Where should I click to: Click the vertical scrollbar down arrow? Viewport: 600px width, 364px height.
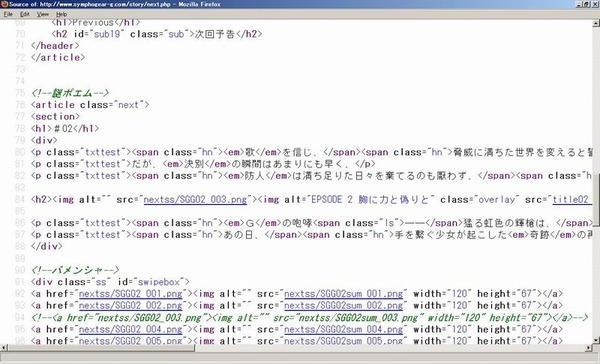tap(596, 340)
